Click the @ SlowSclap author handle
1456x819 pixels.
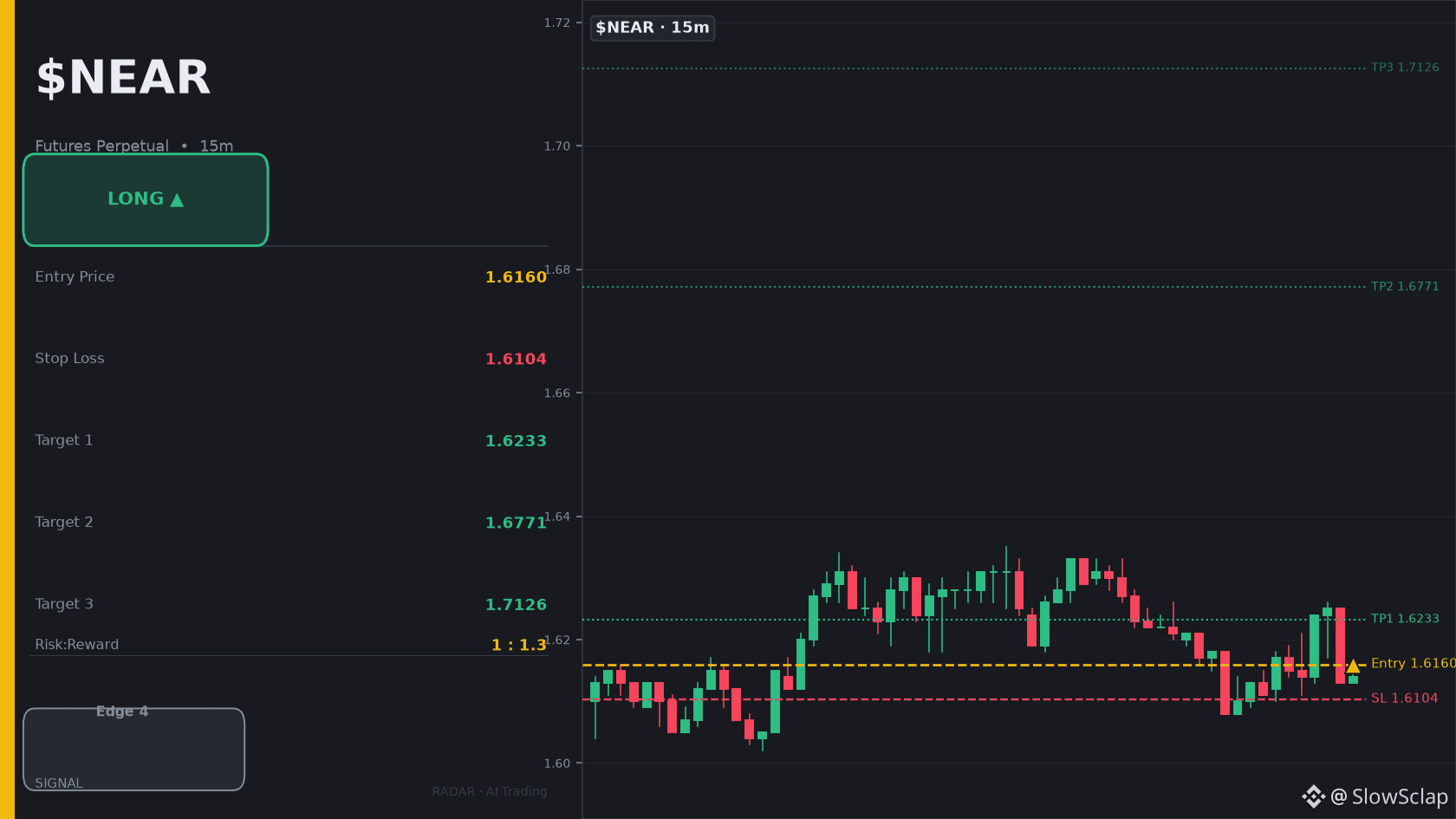click(x=1389, y=796)
